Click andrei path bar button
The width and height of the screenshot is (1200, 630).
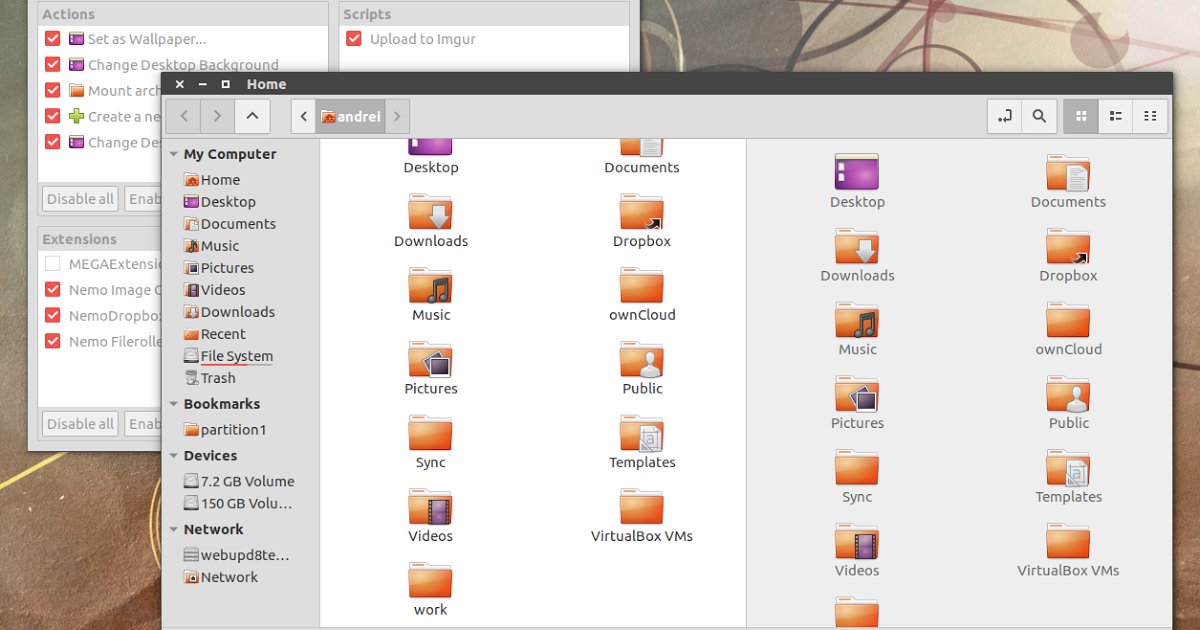pyautogui.click(x=350, y=116)
